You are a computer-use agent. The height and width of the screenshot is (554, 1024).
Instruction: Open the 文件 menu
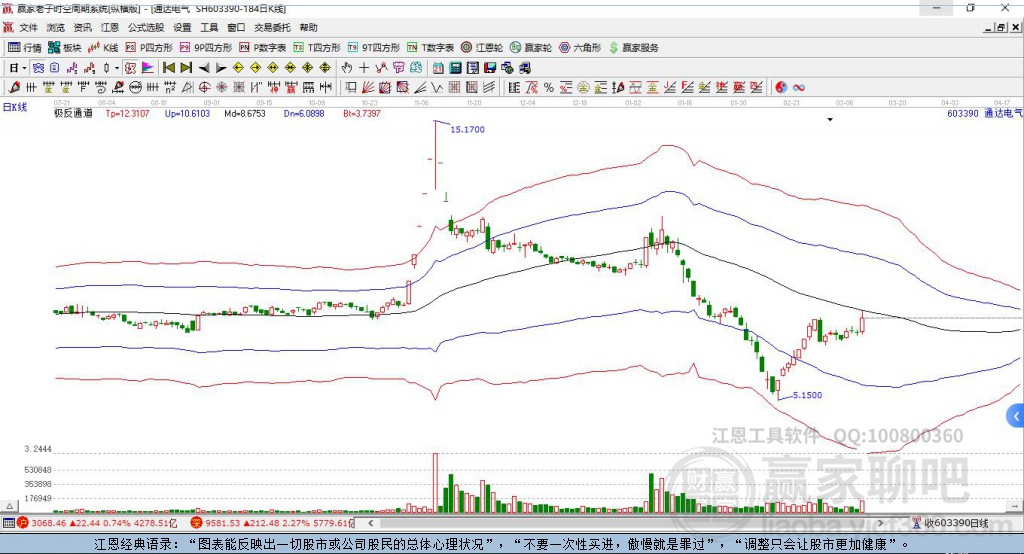click(x=28, y=27)
